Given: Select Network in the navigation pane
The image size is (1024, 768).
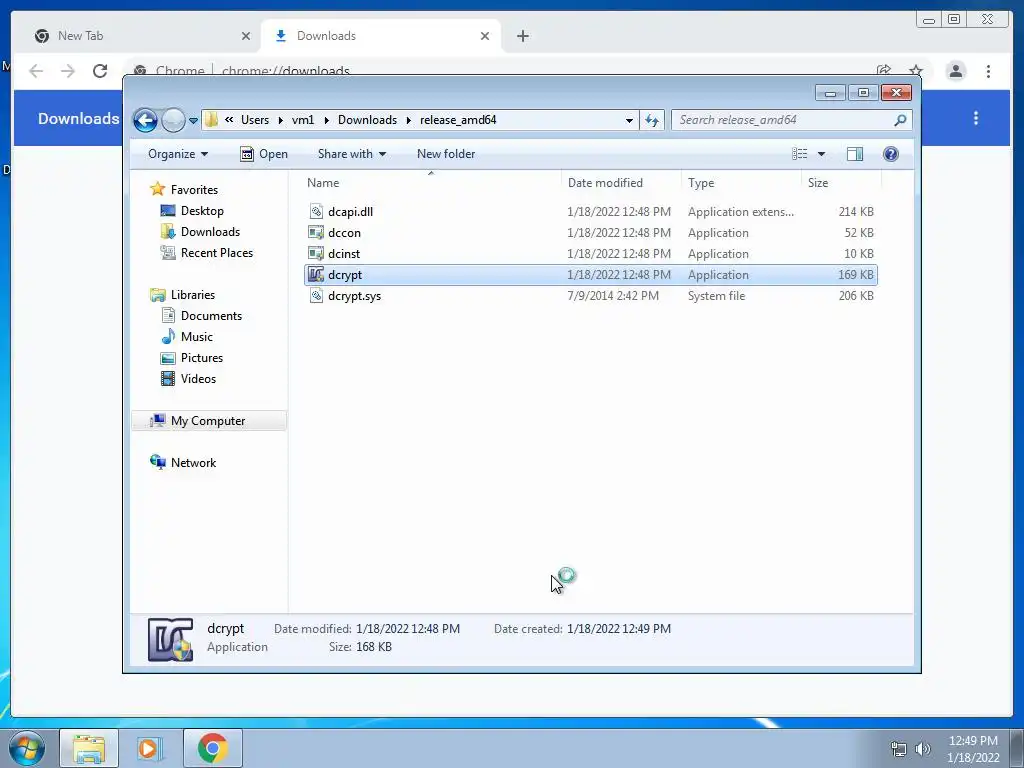Looking at the screenshot, I should (x=193, y=462).
